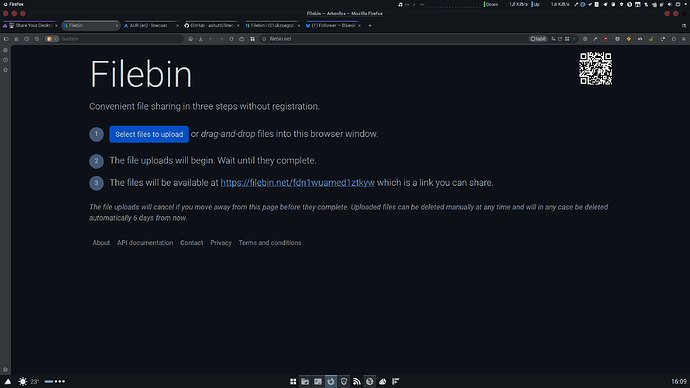Switch to the Share Your Desktop tab
Viewport: 690px width, 388px height.
click(30, 26)
